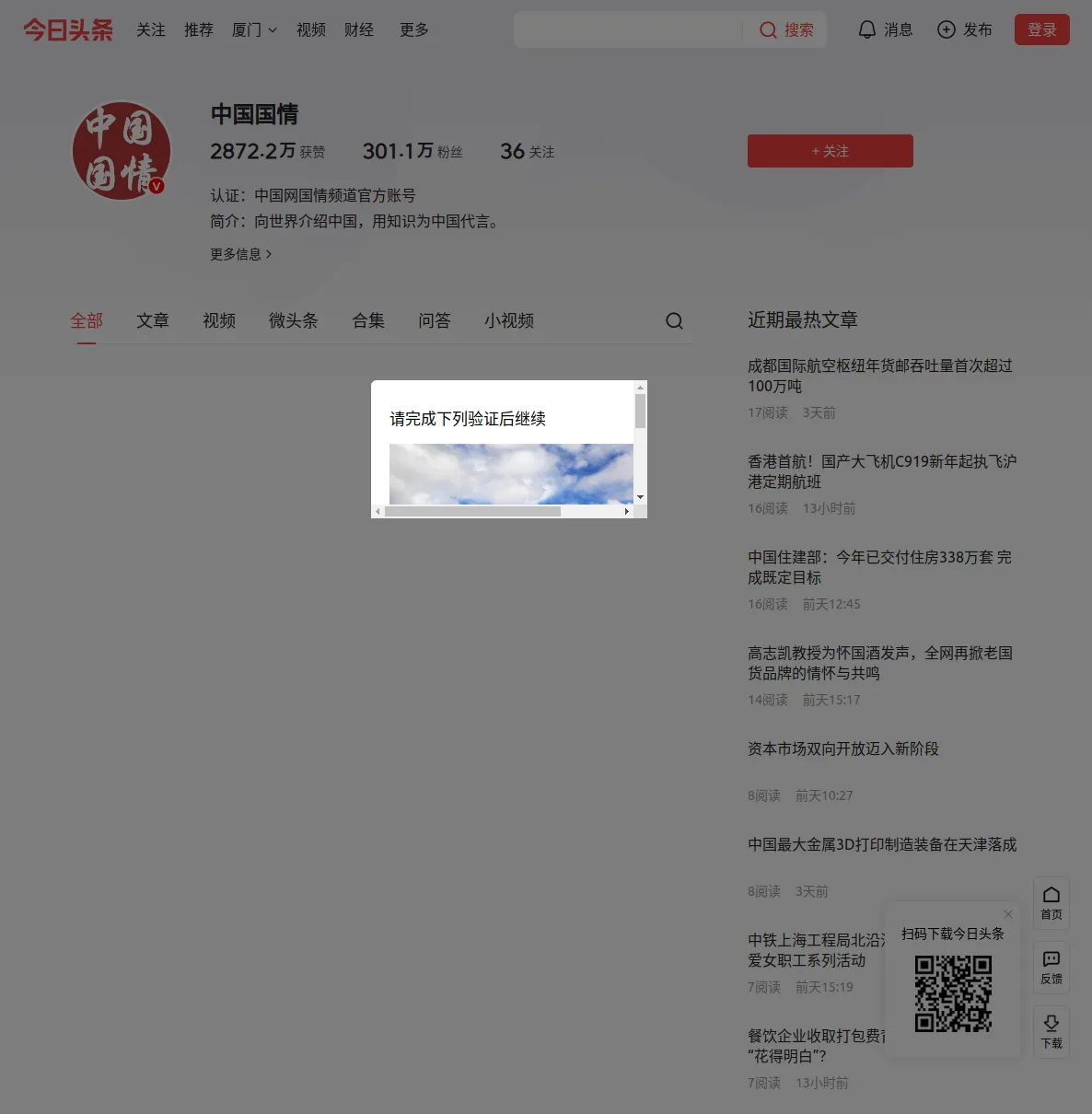
Task: Expand the 厦门 city dropdown
Action: [254, 30]
